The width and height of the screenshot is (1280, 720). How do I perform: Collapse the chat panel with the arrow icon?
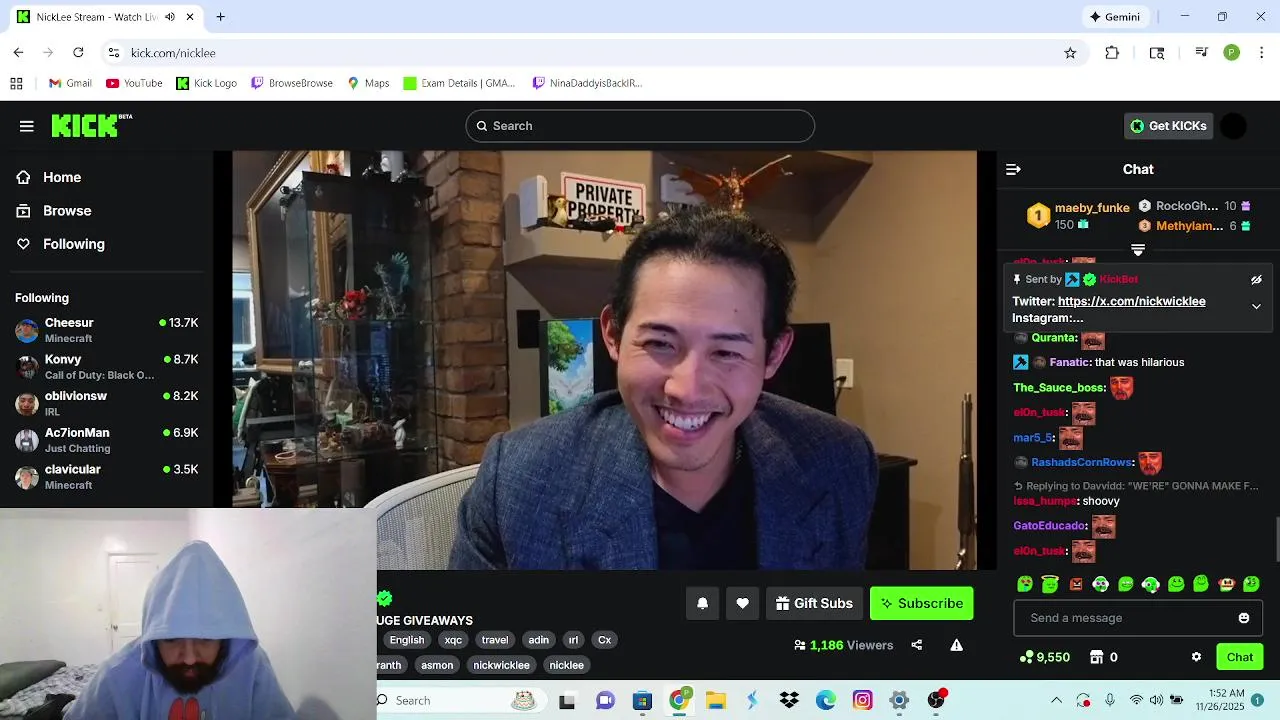pos(1013,169)
